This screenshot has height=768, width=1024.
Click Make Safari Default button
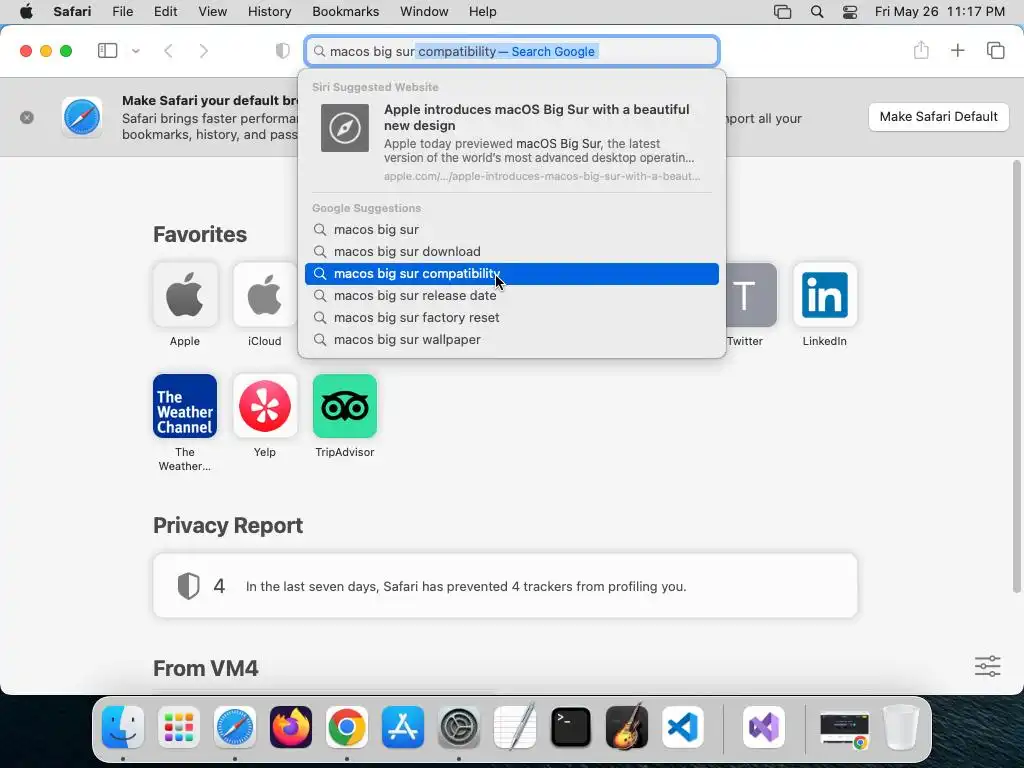click(x=938, y=117)
